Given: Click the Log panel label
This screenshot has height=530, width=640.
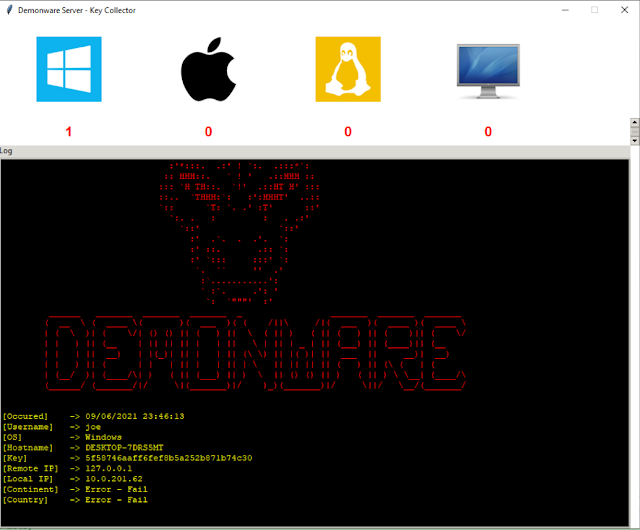Looking at the screenshot, I should pos(6,151).
